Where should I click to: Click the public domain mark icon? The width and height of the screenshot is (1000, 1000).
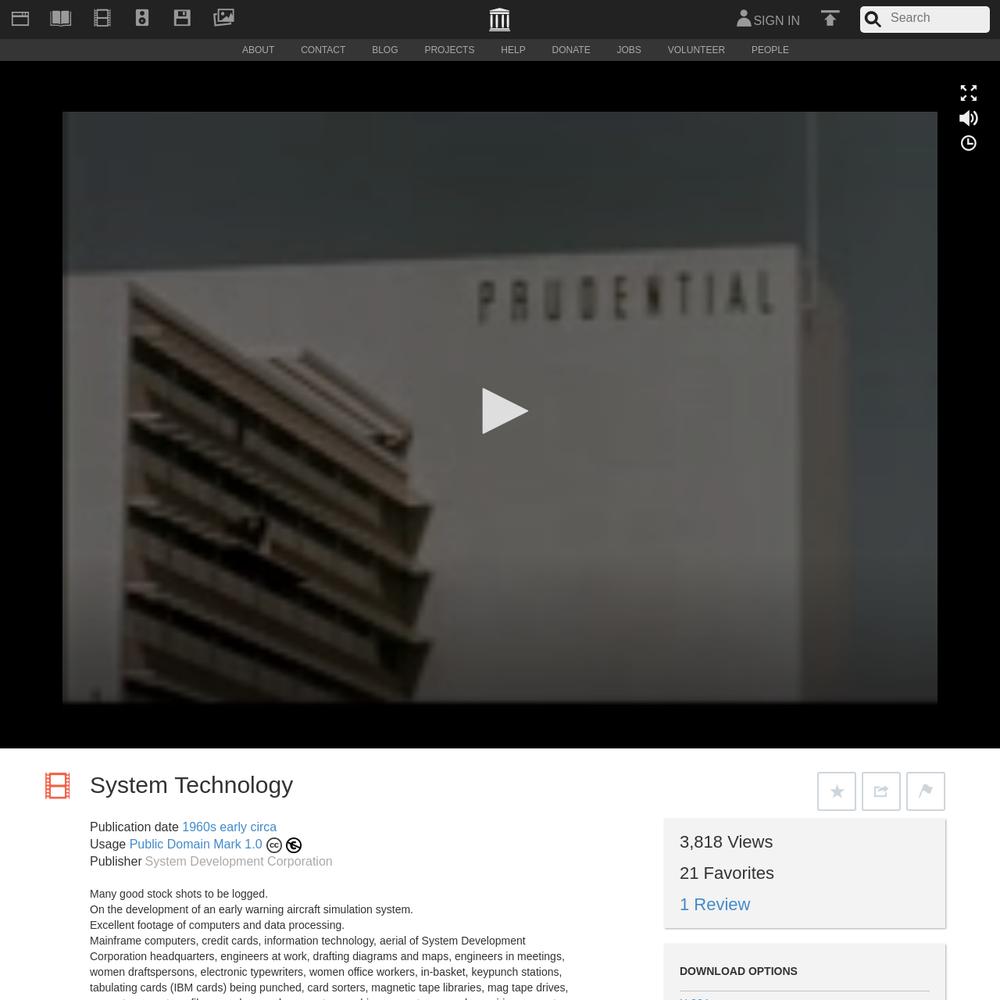[294, 845]
